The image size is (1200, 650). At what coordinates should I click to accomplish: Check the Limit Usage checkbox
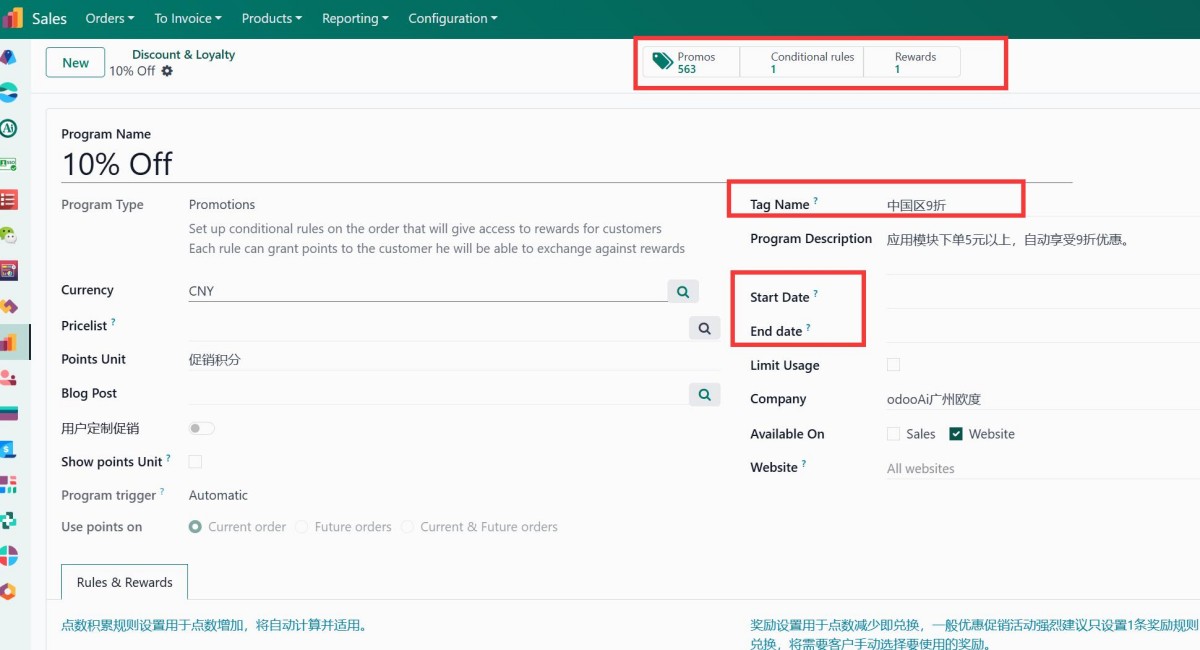click(893, 365)
